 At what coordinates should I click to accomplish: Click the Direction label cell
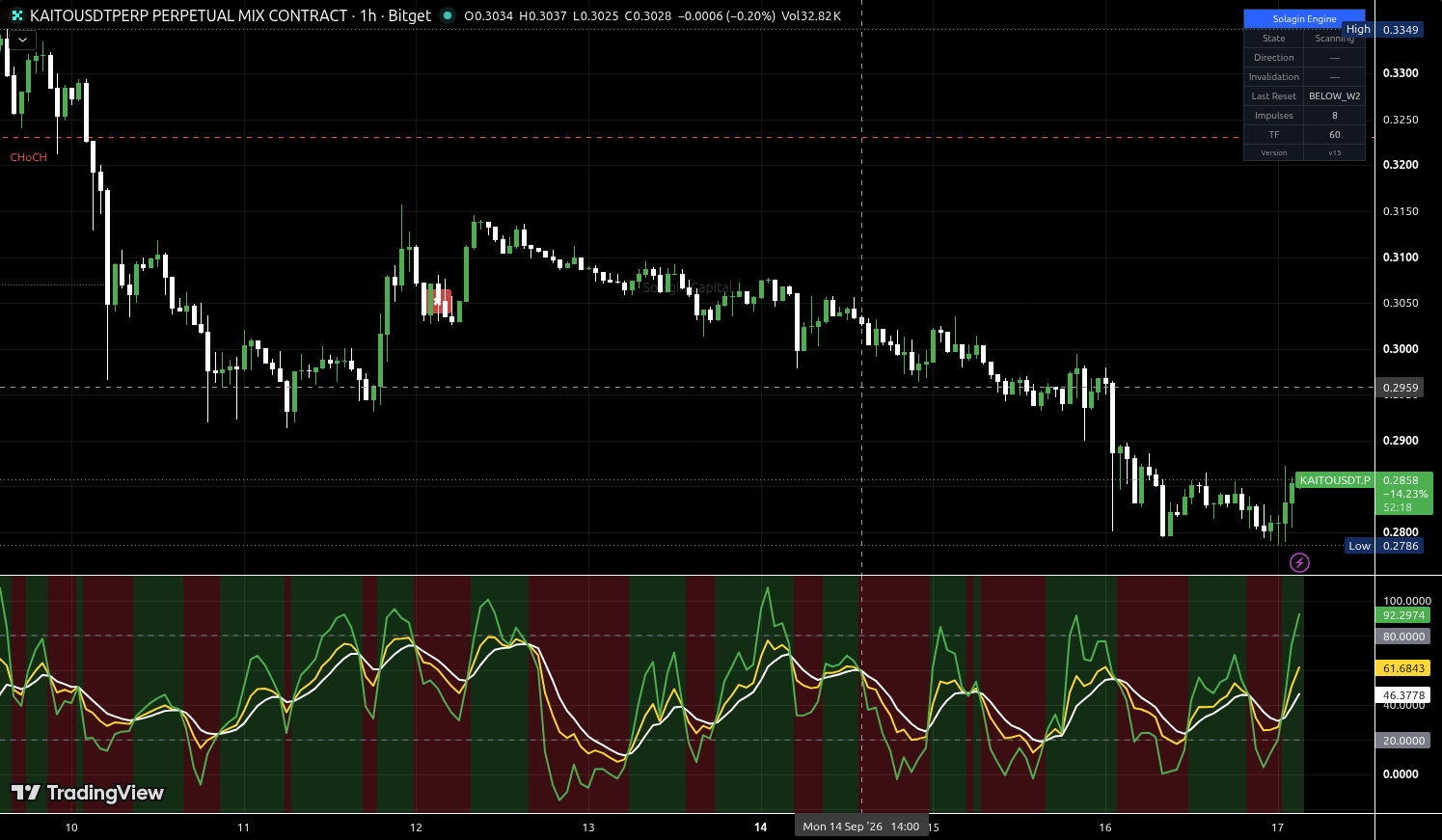pos(1274,58)
